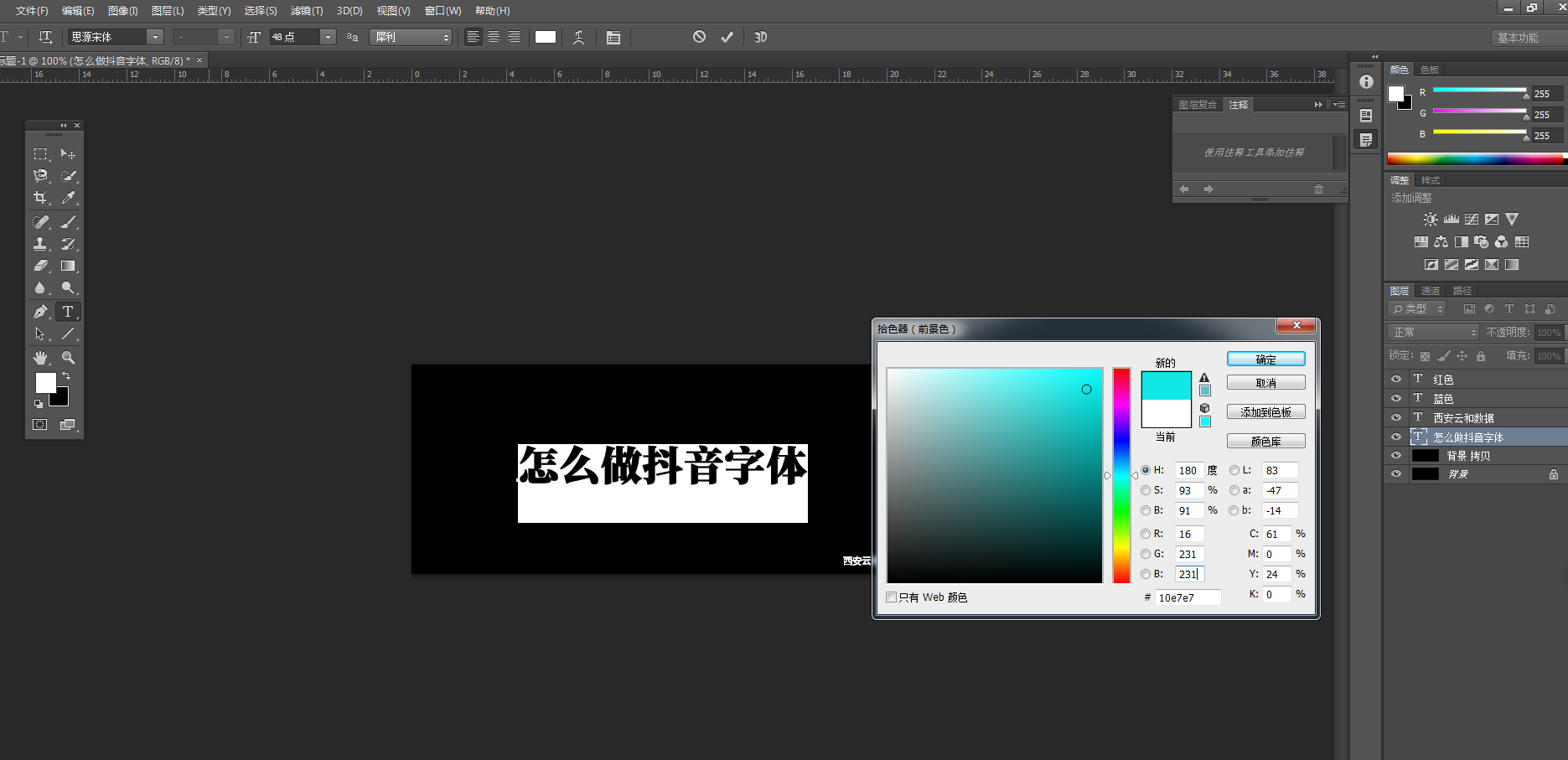Select the S saturation radio button
1568x760 pixels.
click(1146, 490)
